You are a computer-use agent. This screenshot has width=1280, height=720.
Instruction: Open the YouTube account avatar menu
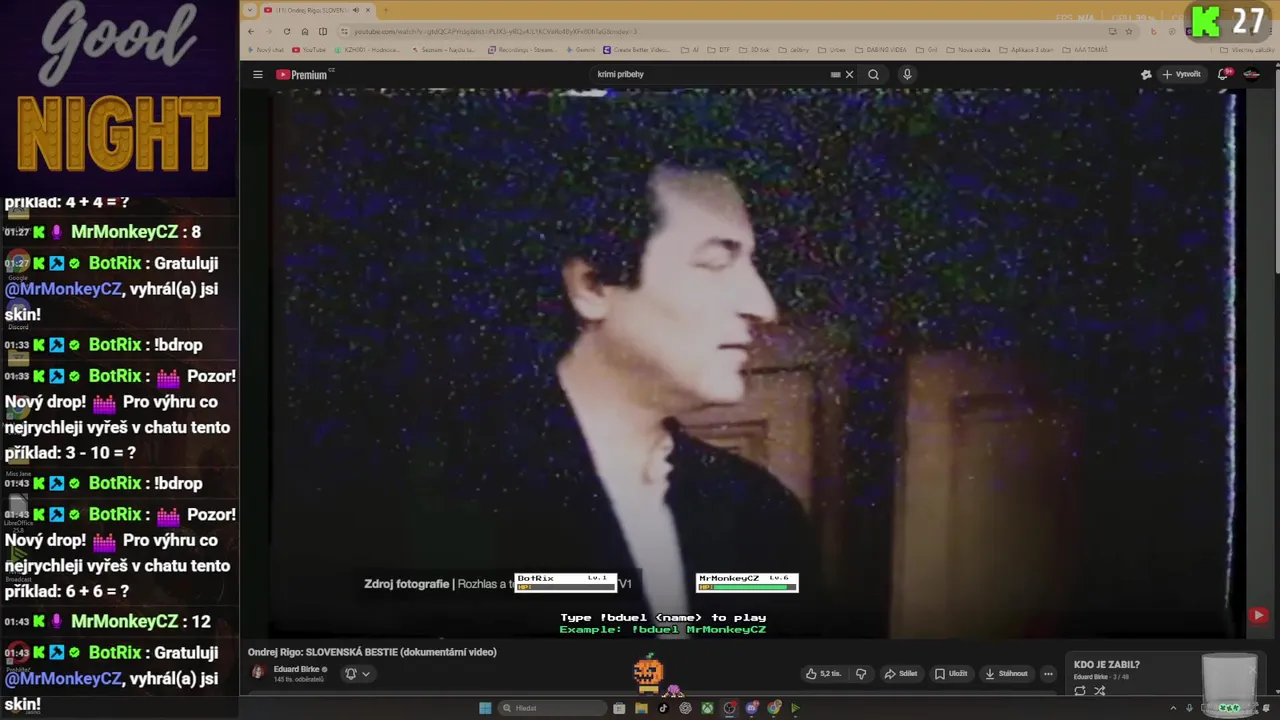[1251, 74]
